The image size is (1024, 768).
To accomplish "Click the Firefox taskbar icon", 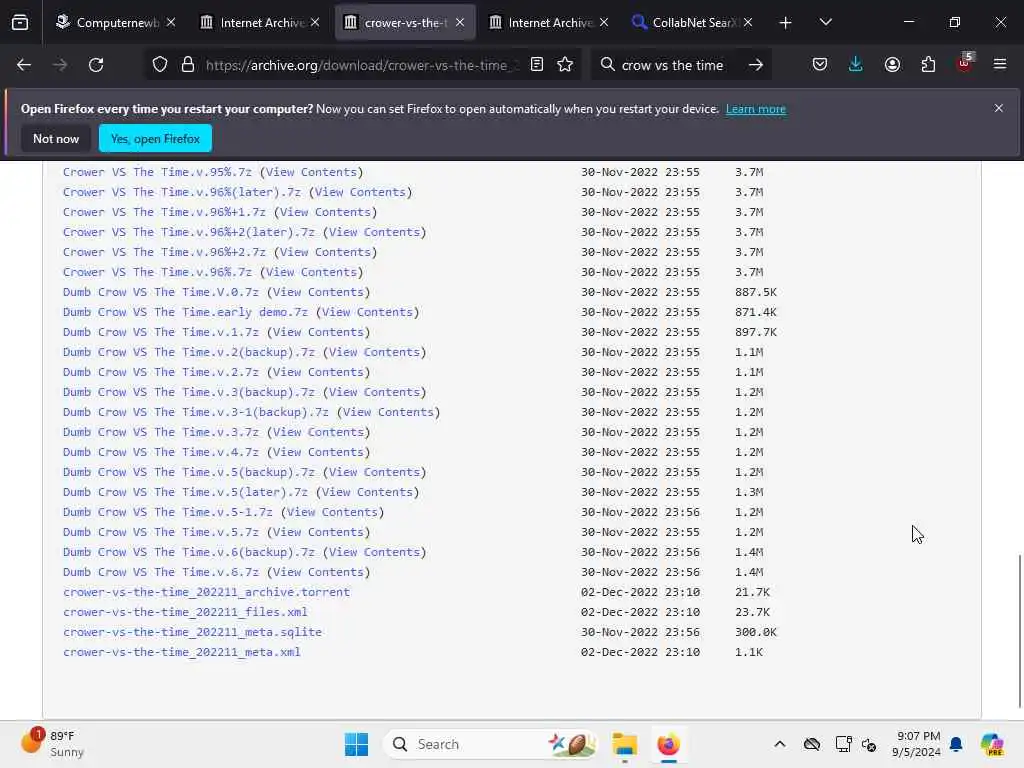I will [x=668, y=744].
